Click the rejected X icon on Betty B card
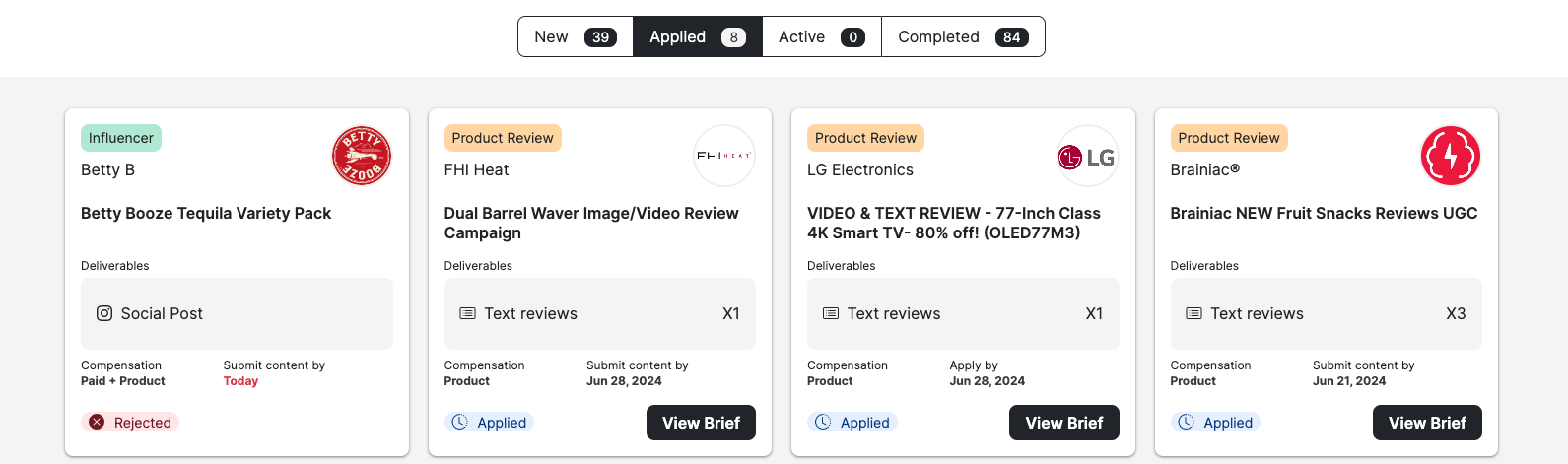Image resolution: width=1568 pixels, height=464 pixels. coord(97,422)
